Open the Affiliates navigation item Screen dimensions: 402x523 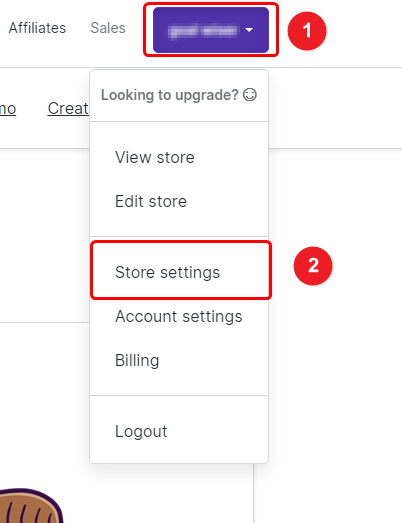37,28
